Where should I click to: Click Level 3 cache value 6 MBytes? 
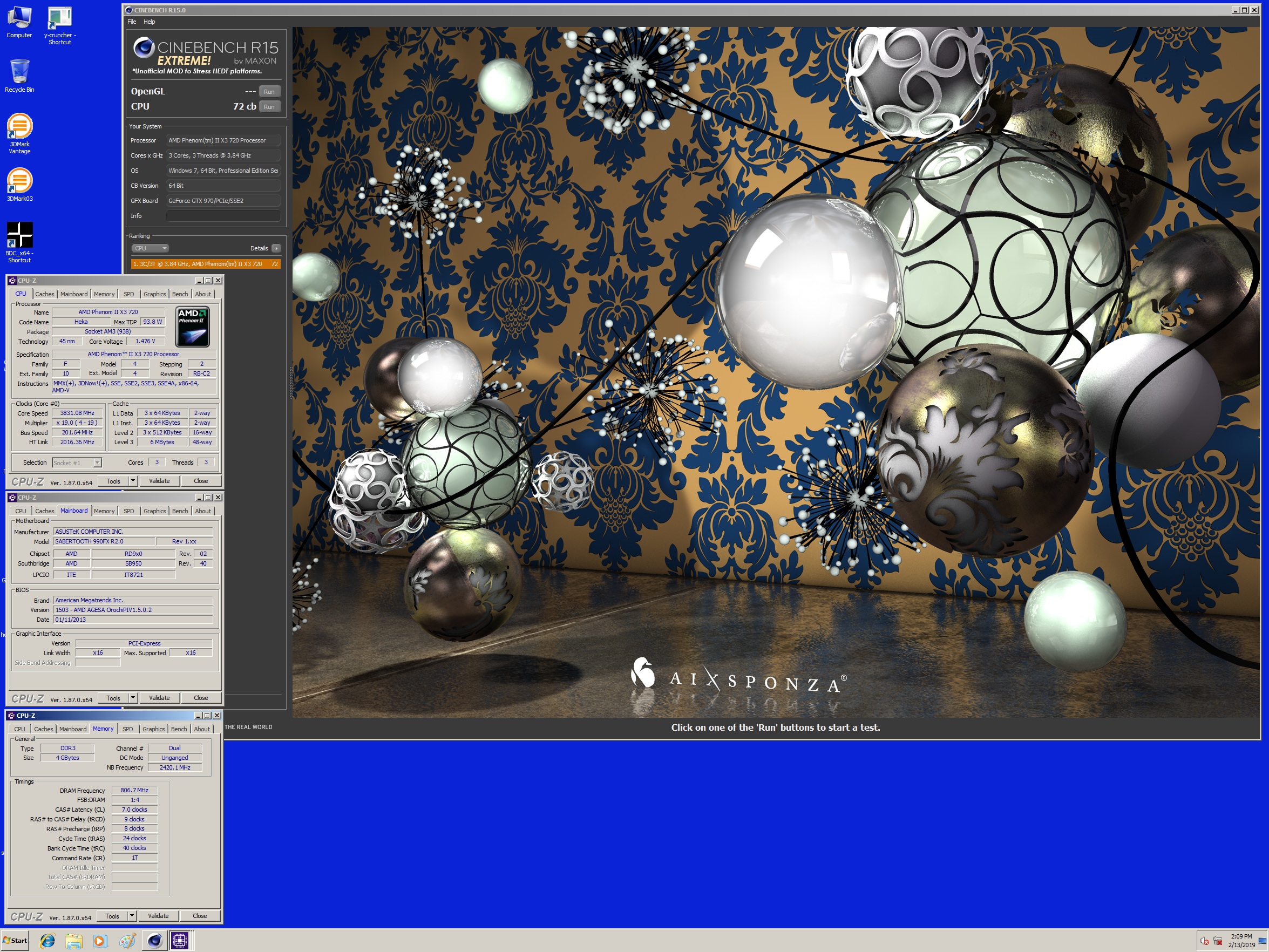(x=162, y=442)
